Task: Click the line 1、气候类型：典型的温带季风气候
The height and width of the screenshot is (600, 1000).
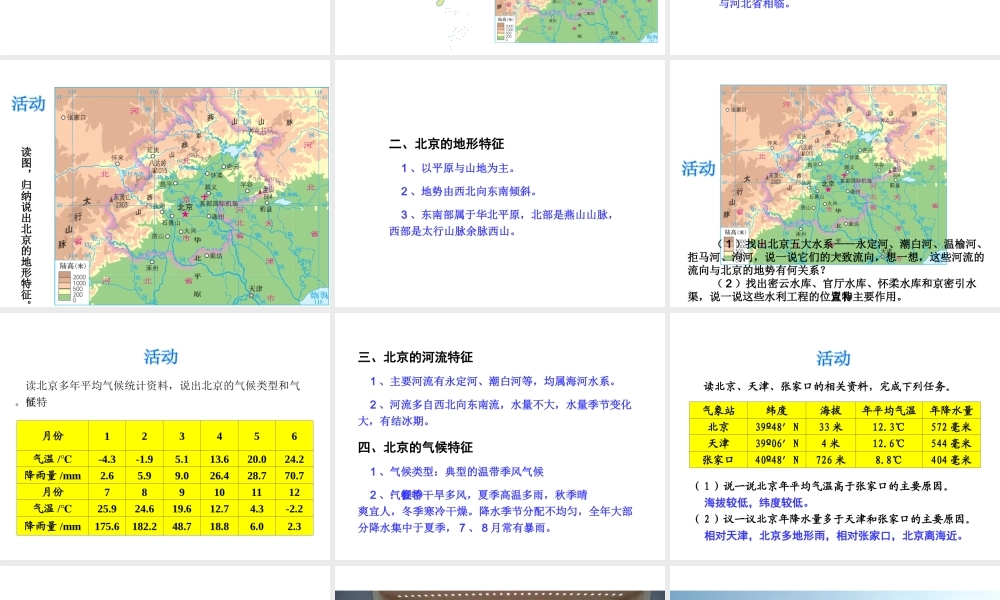Action: pyautogui.click(x=456, y=472)
